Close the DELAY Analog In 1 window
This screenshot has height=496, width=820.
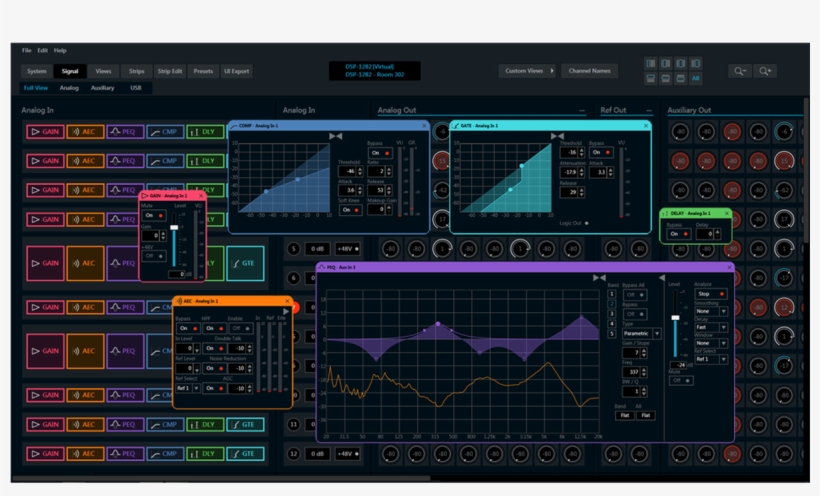click(x=728, y=213)
